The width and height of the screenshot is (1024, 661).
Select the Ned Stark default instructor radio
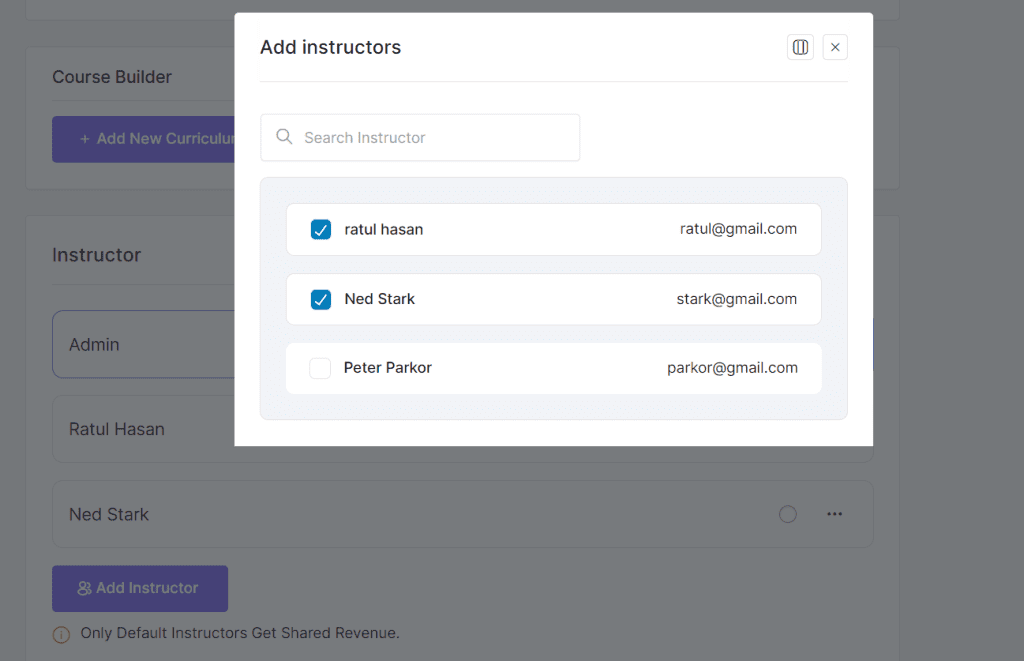(x=788, y=514)
